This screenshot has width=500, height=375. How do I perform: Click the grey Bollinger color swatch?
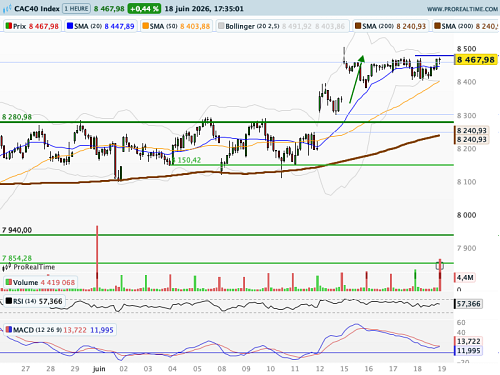[221, 26]
